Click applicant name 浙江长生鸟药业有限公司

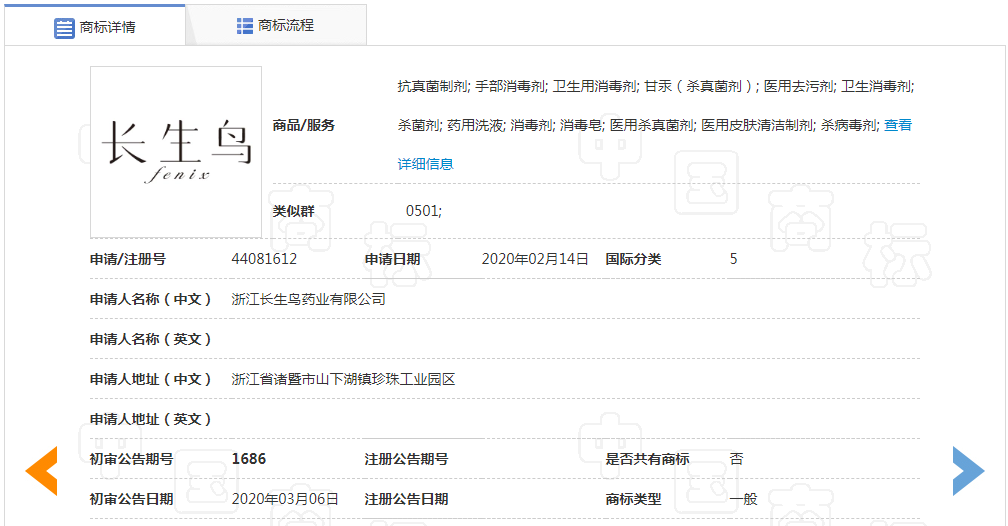tap(308, 299)
